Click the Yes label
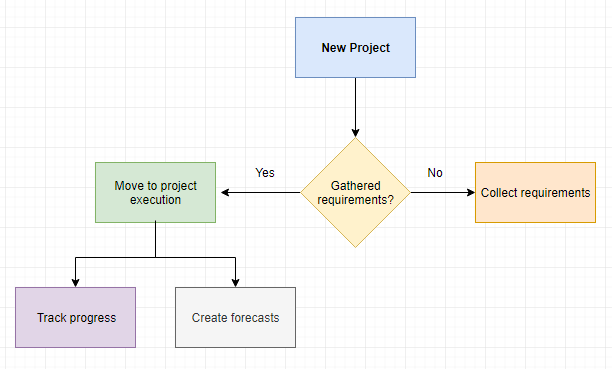Screen dimensions: 612x369 265,173
